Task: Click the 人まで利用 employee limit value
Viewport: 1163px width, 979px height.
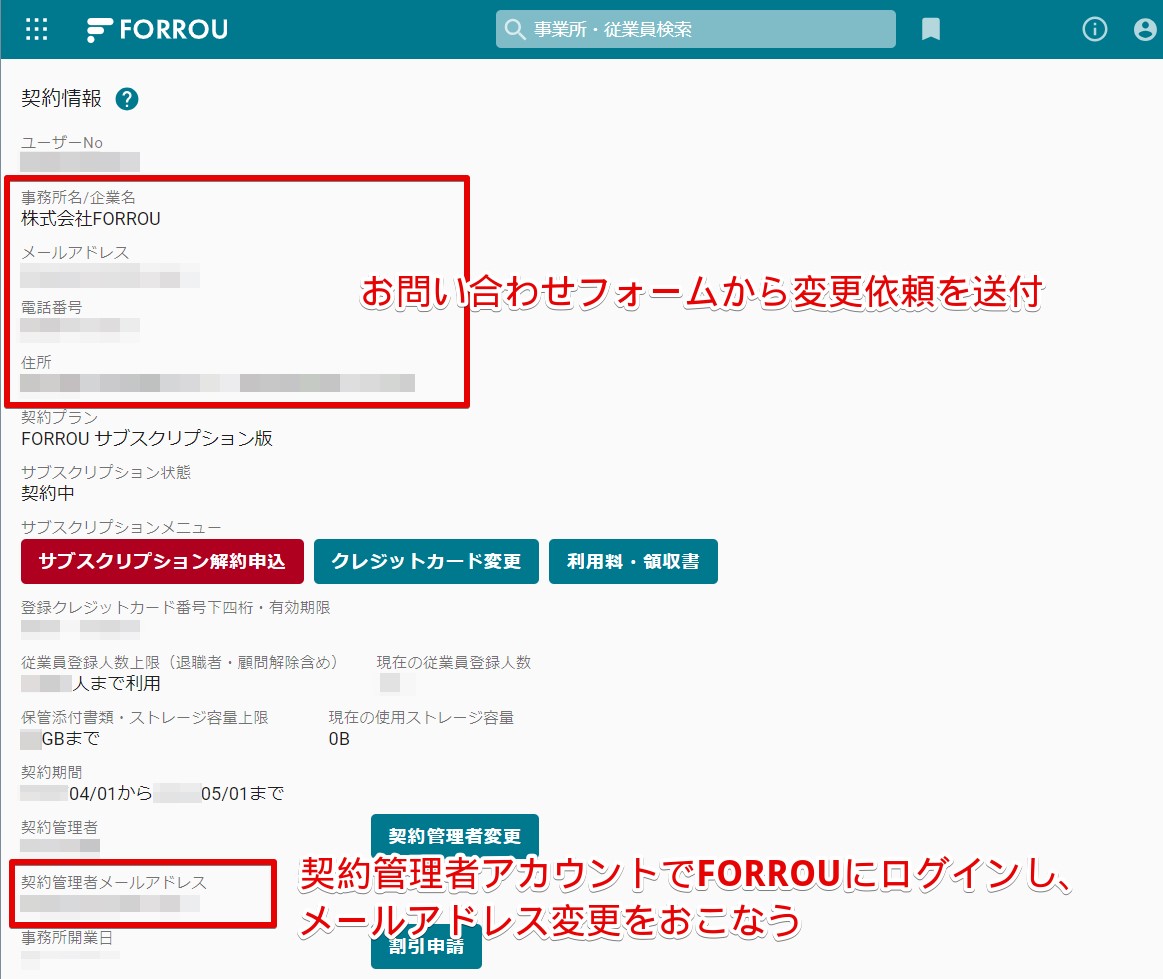Action: click(91, 684)
